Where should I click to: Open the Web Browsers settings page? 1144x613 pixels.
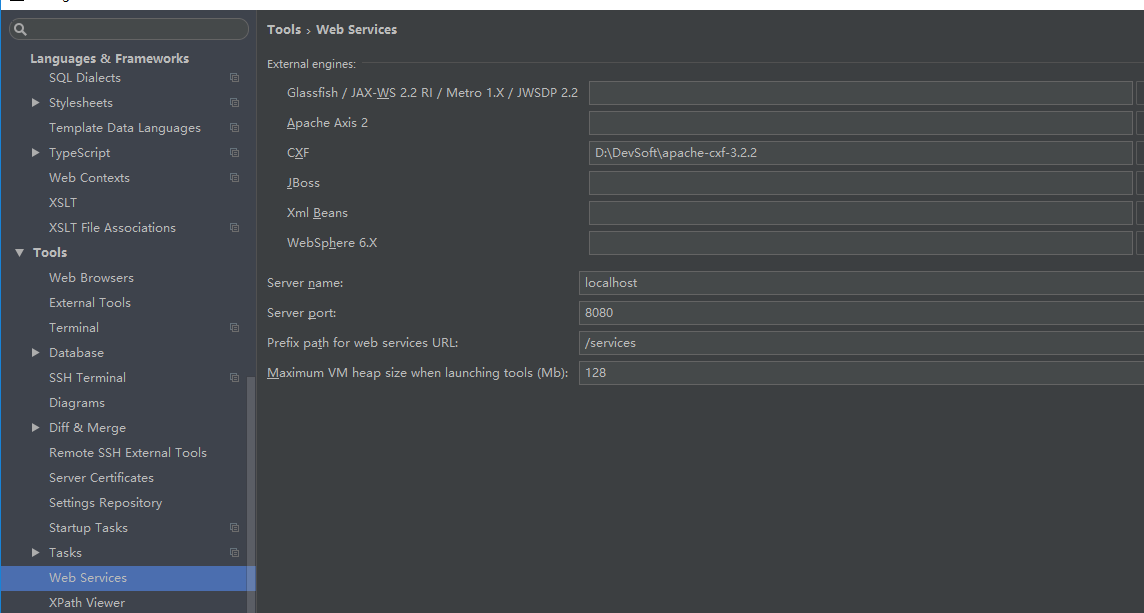[91, 277]
